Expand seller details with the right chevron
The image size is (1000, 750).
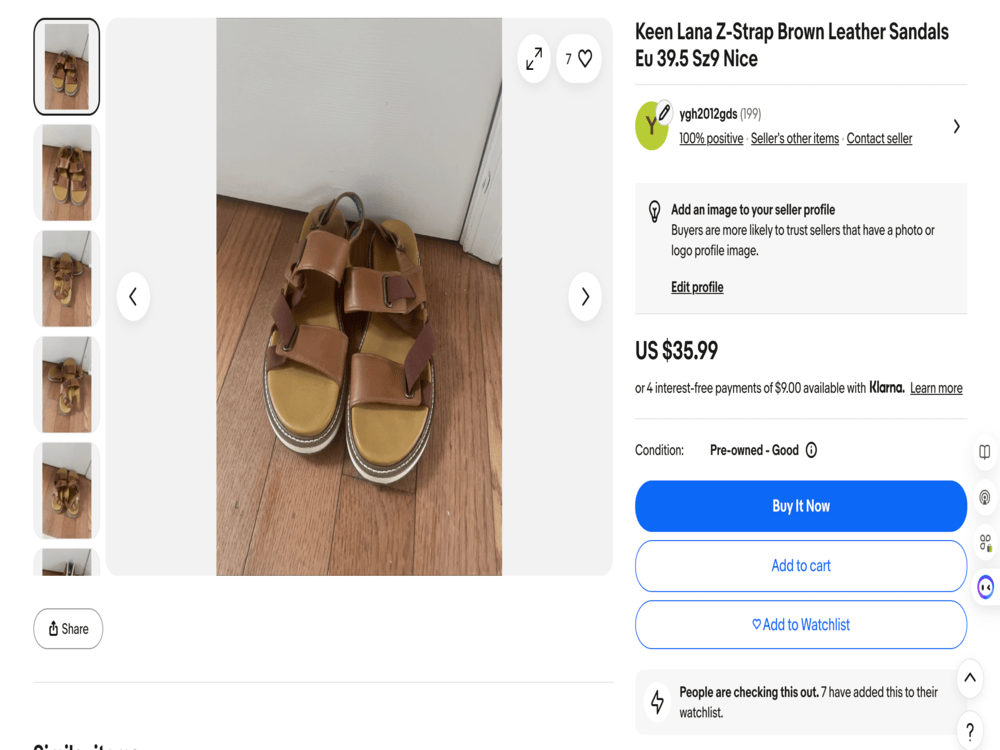(957, 126)
